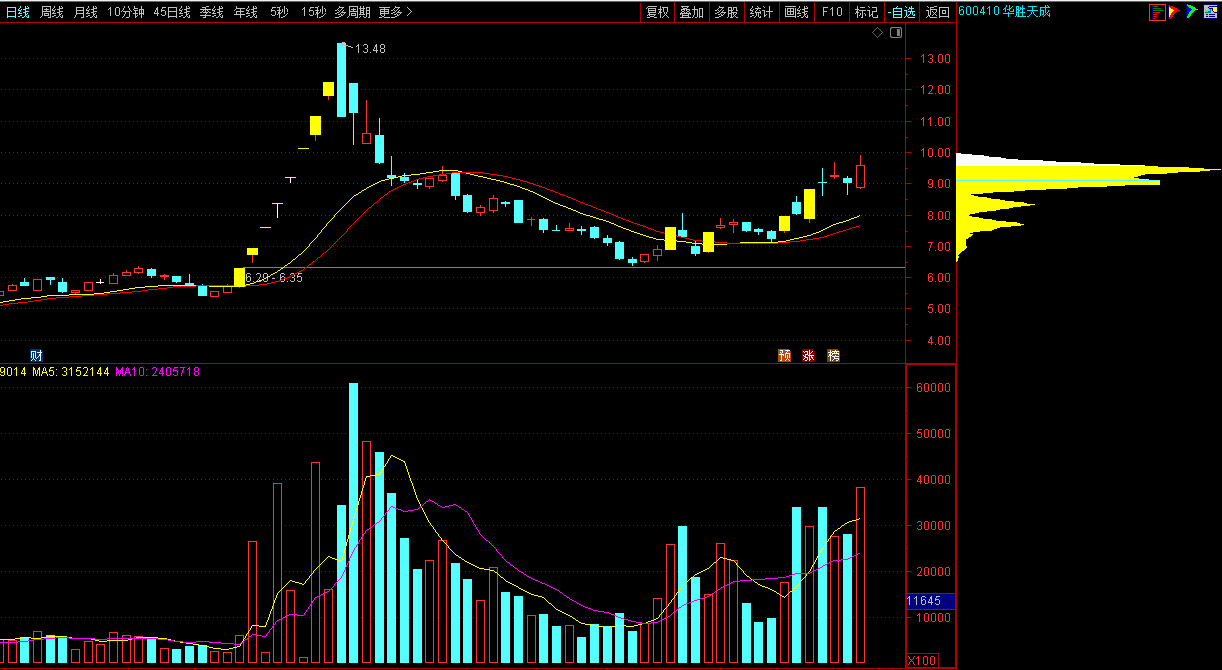Viewport: 1222px width, 670px height.
Task: Click the blue picture icon at top right
Action: [1209, 12]
